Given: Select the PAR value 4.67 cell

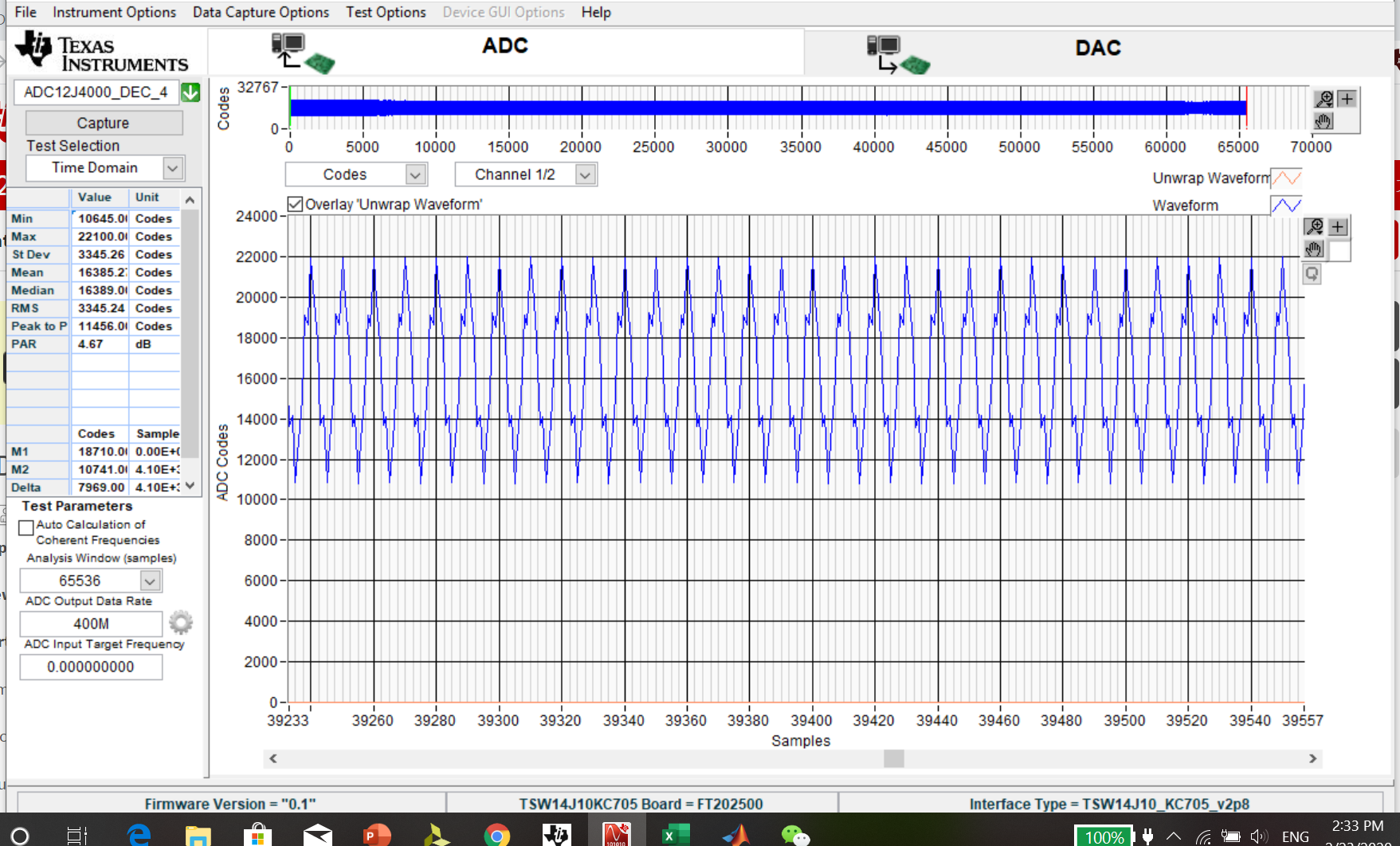Looking at the screenshot, I should (101, 344).
